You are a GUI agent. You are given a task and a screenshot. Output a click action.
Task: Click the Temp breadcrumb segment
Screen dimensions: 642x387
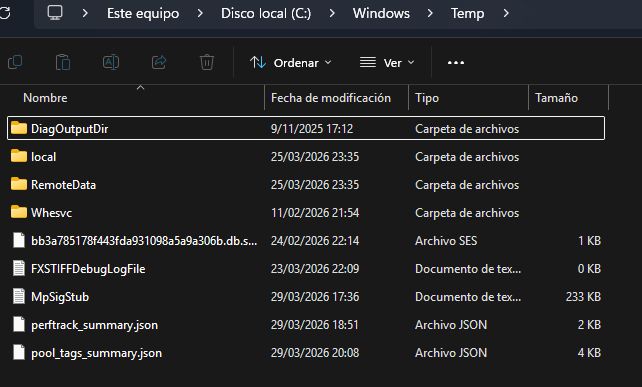468,14
